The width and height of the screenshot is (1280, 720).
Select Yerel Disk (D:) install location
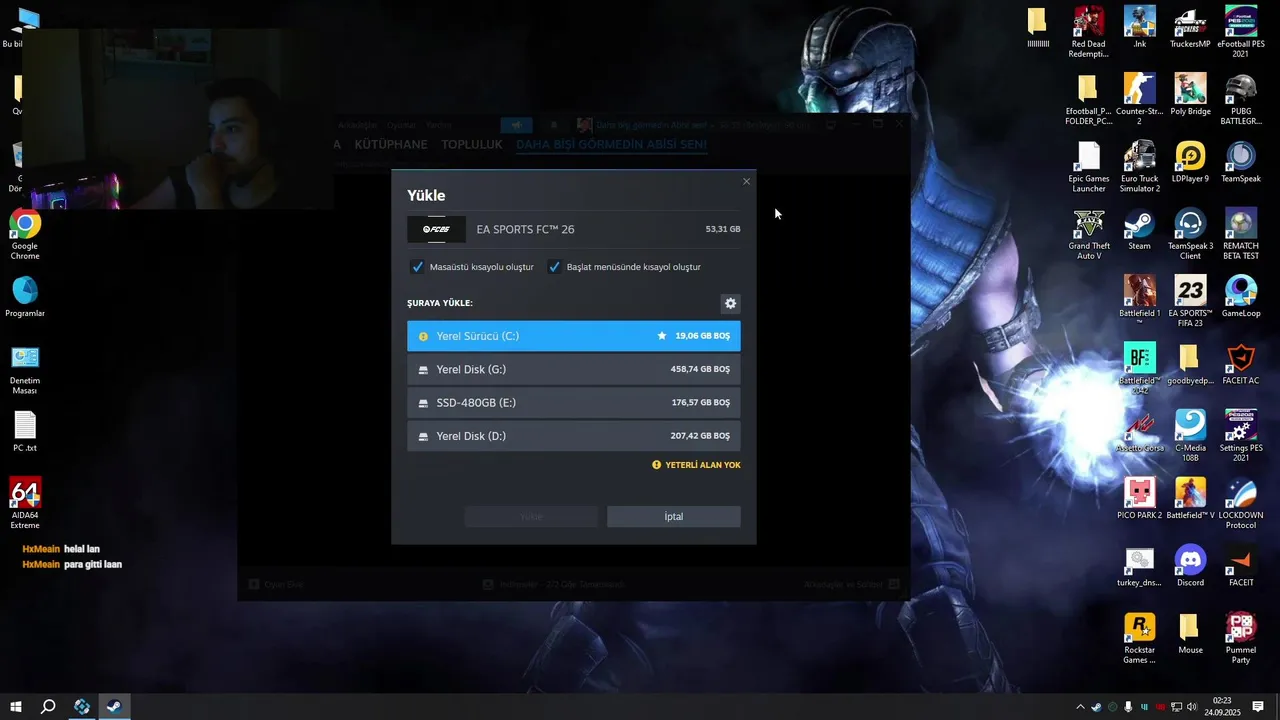tap(574, 436)
